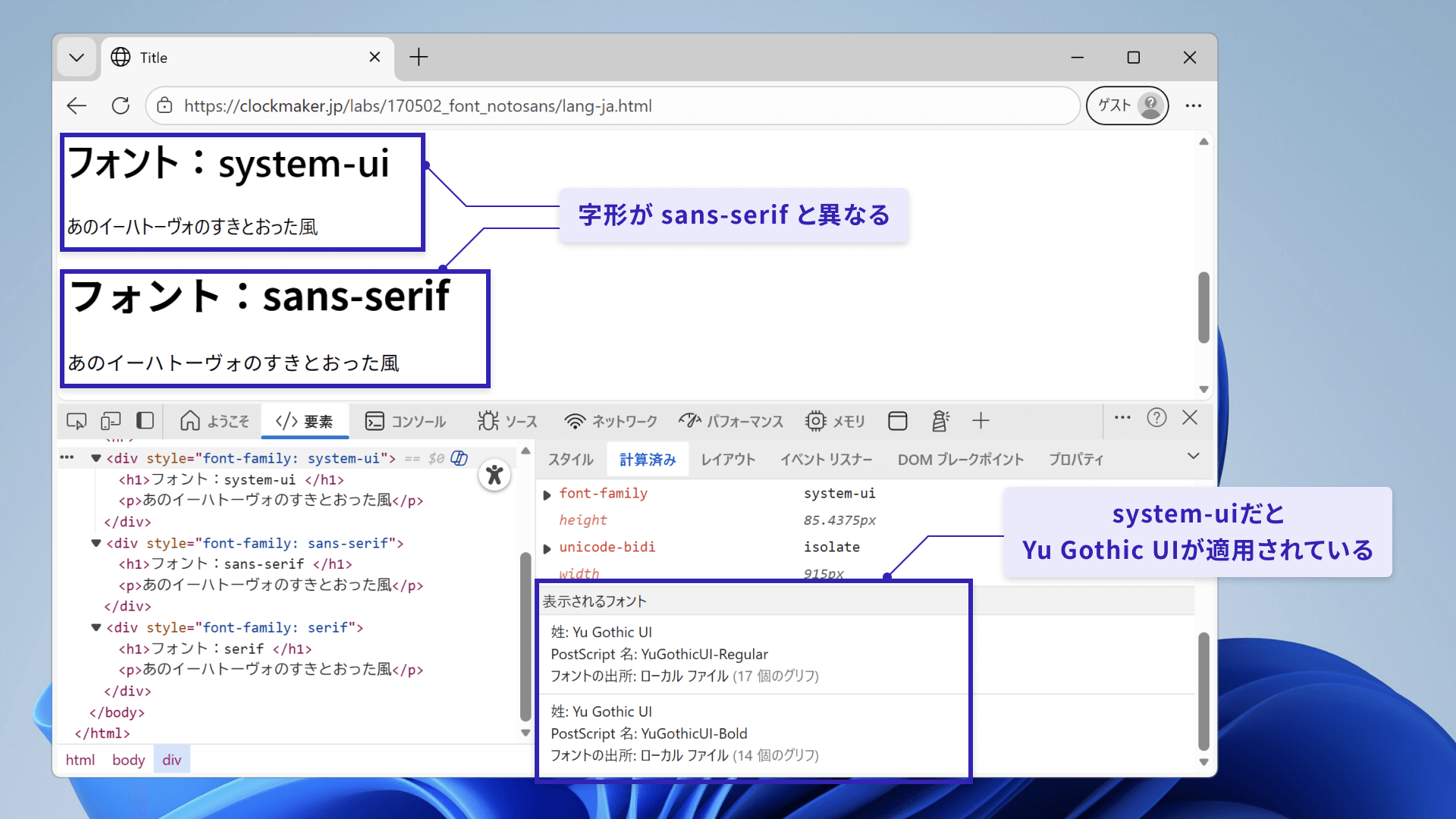Open the CSS overview tool icon

click(940, 421)
